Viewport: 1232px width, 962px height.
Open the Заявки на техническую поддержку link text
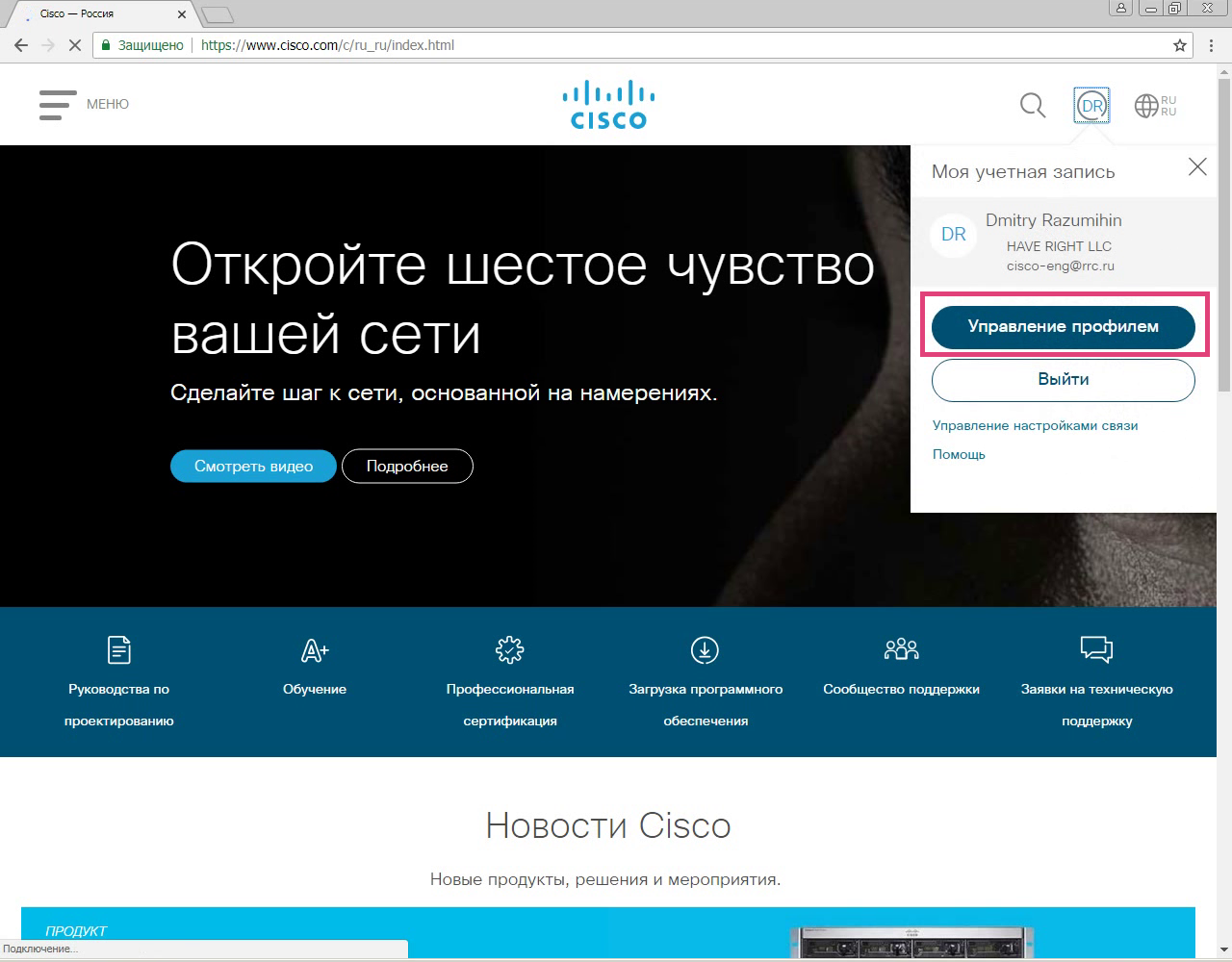1097,705
